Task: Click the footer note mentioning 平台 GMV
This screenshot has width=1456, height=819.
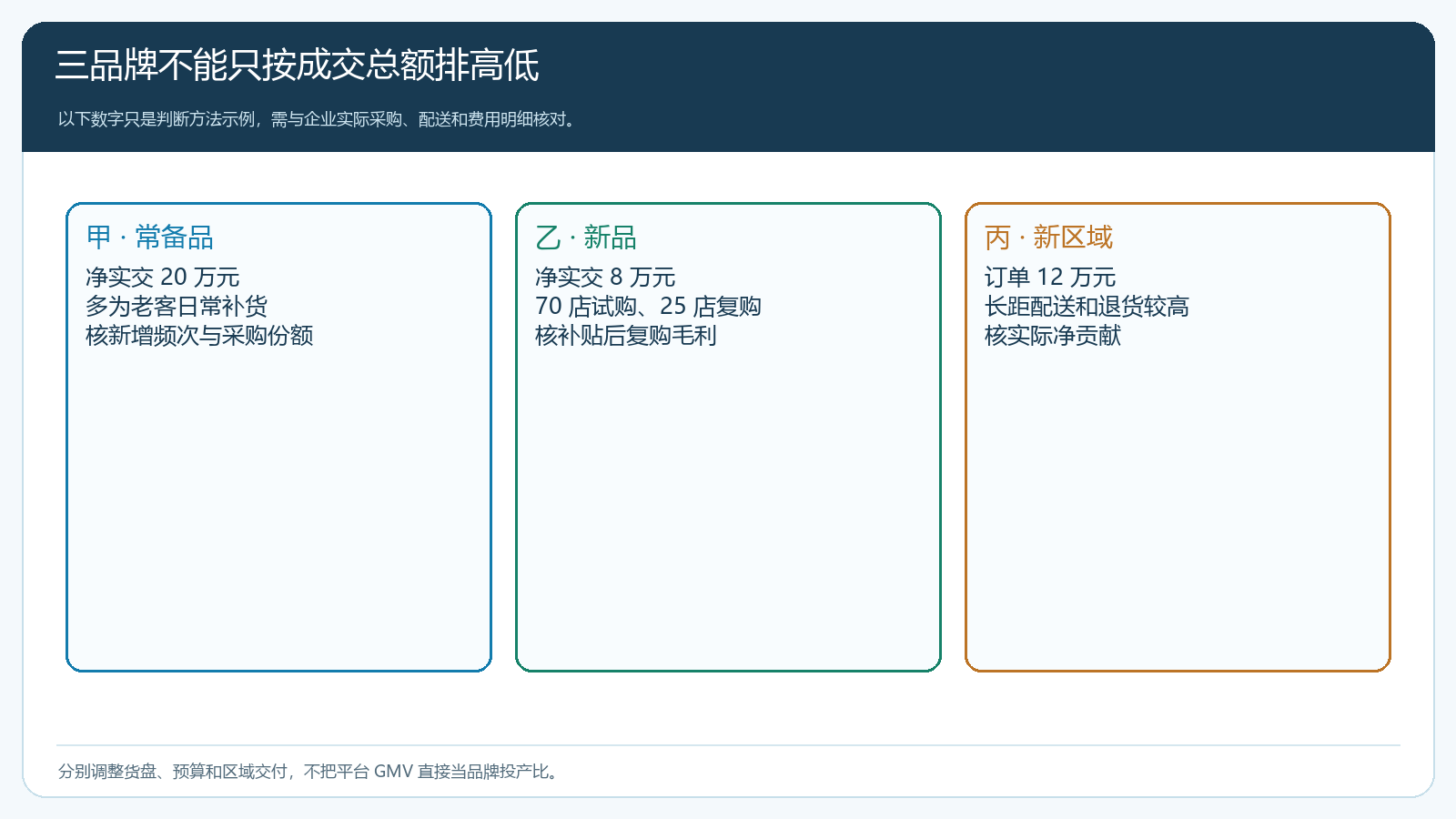Action: (309, 772)
